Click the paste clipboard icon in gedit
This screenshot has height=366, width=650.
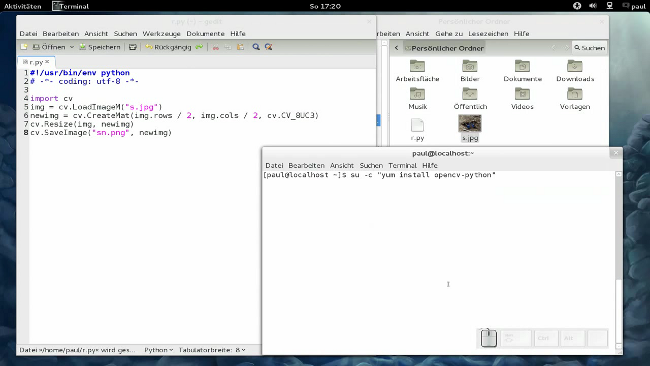(240, 47)
